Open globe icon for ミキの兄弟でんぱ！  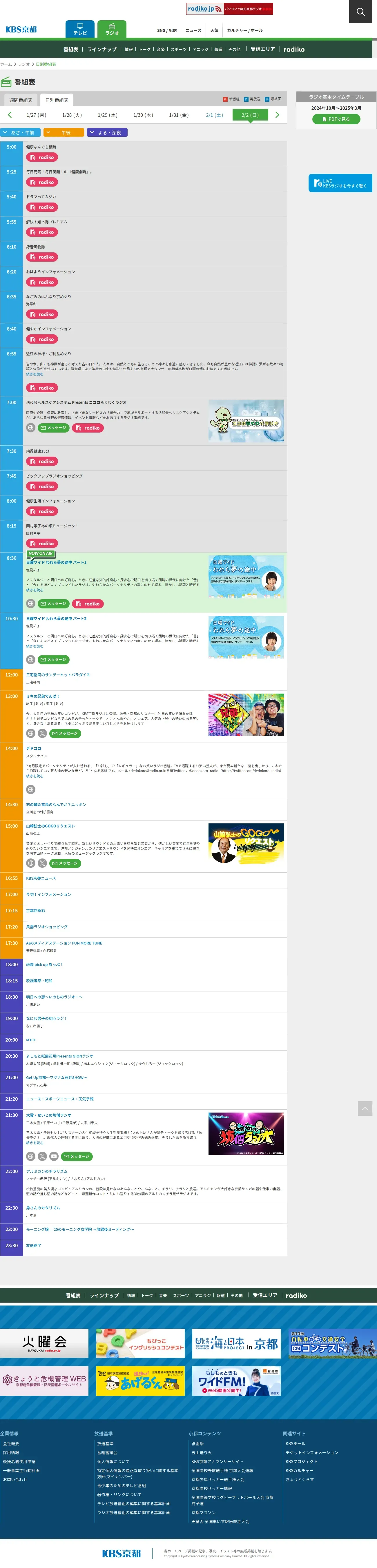(x=30, y=734)
